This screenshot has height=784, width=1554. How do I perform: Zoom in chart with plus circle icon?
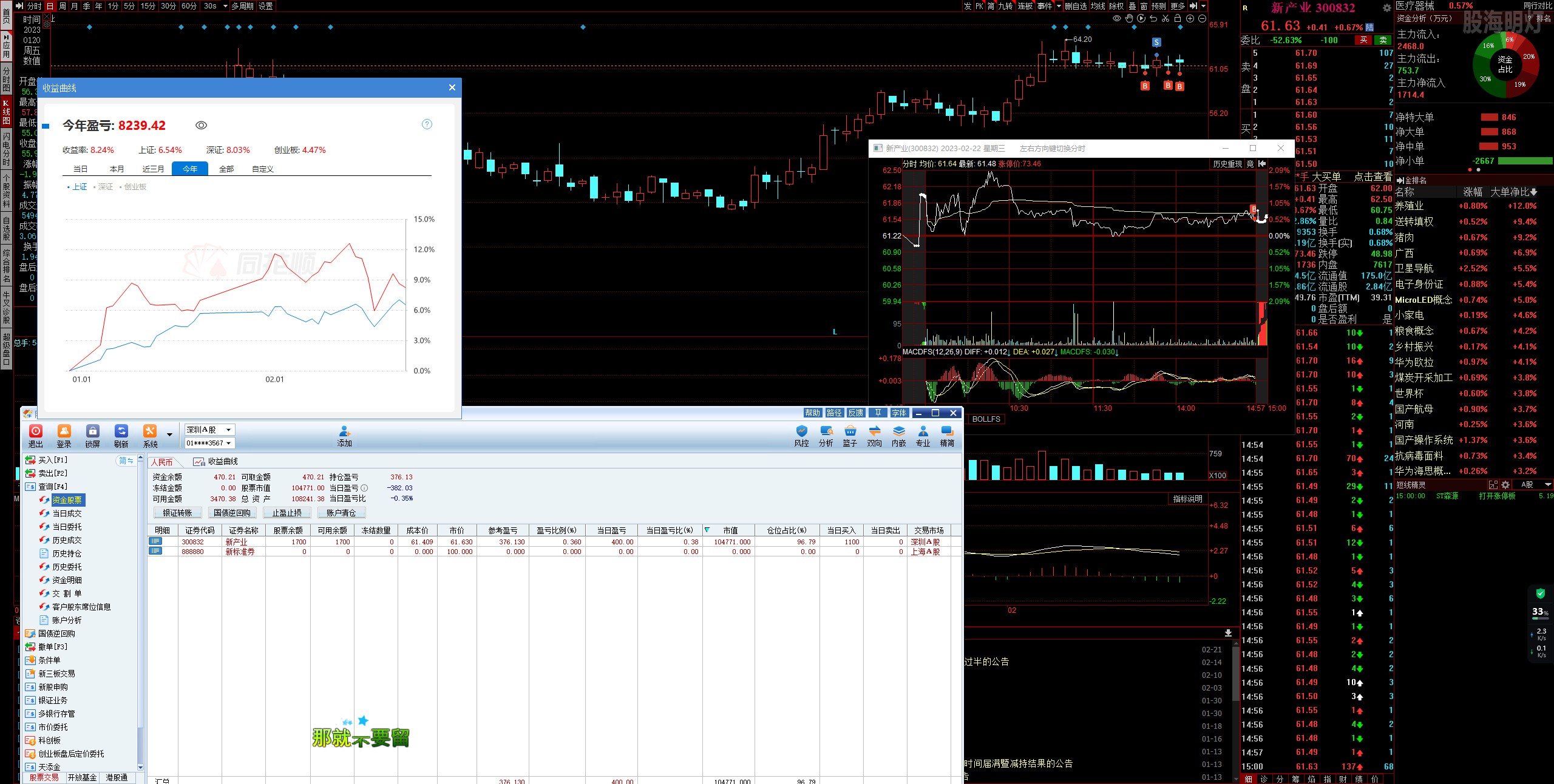(x=1190, y=19)
